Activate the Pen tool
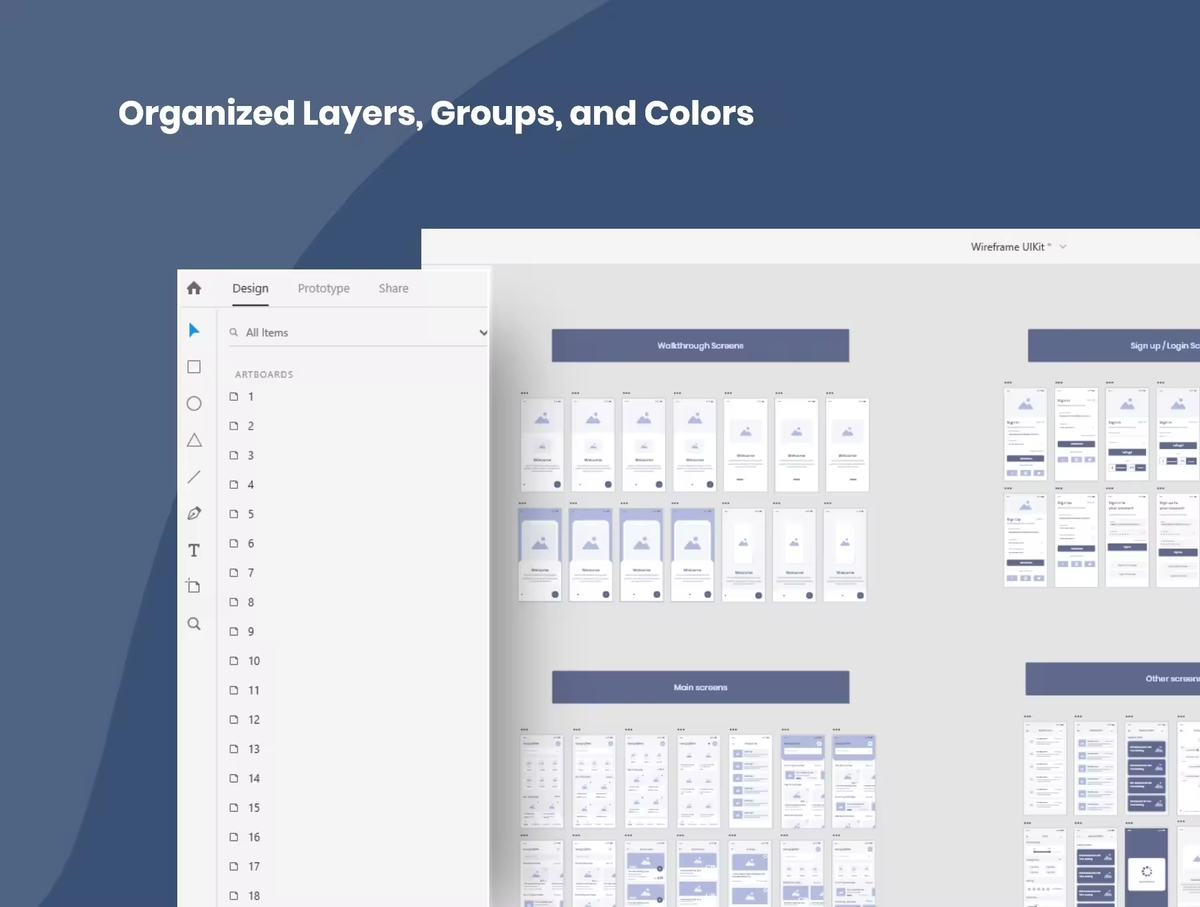The height and width of the screenshot is (907, 1200). pyautogui.click(x=194, y=513)
